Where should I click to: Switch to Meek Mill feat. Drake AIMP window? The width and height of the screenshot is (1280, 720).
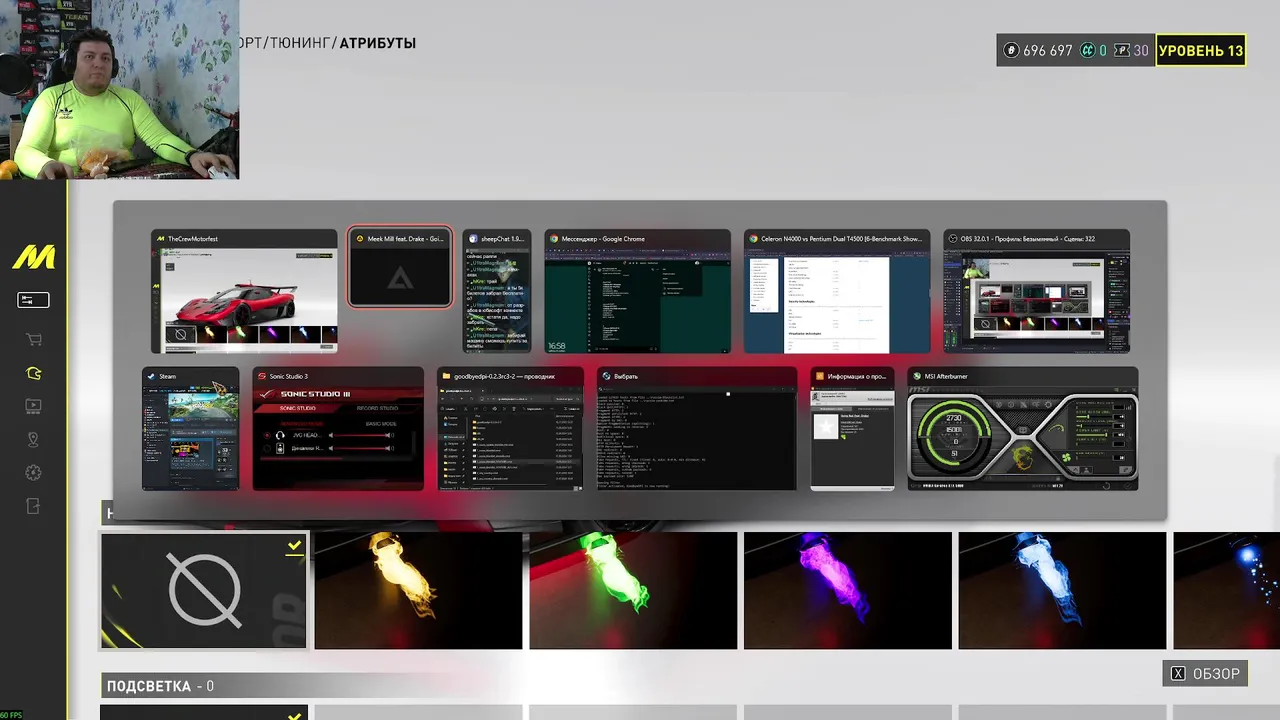[x=400, y=267]
